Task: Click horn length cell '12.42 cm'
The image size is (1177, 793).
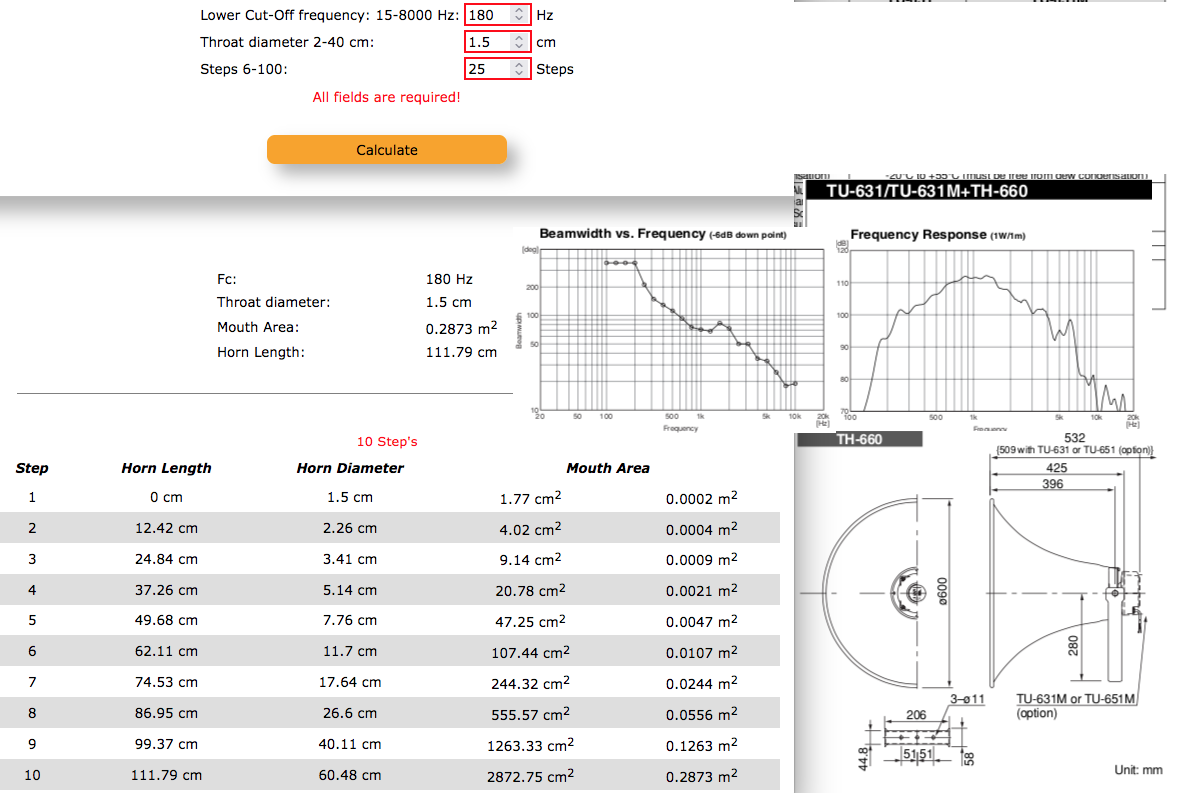Action: (x=166, y=529)
